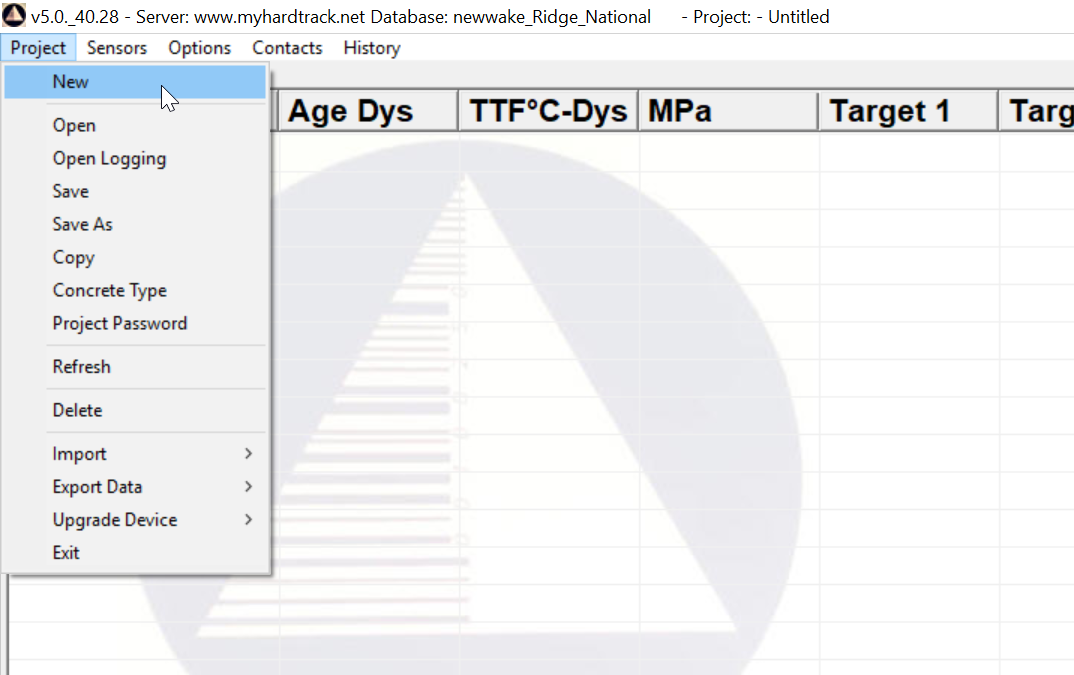Expand the Export Data submenu
1074x675 pixels.
135,487
